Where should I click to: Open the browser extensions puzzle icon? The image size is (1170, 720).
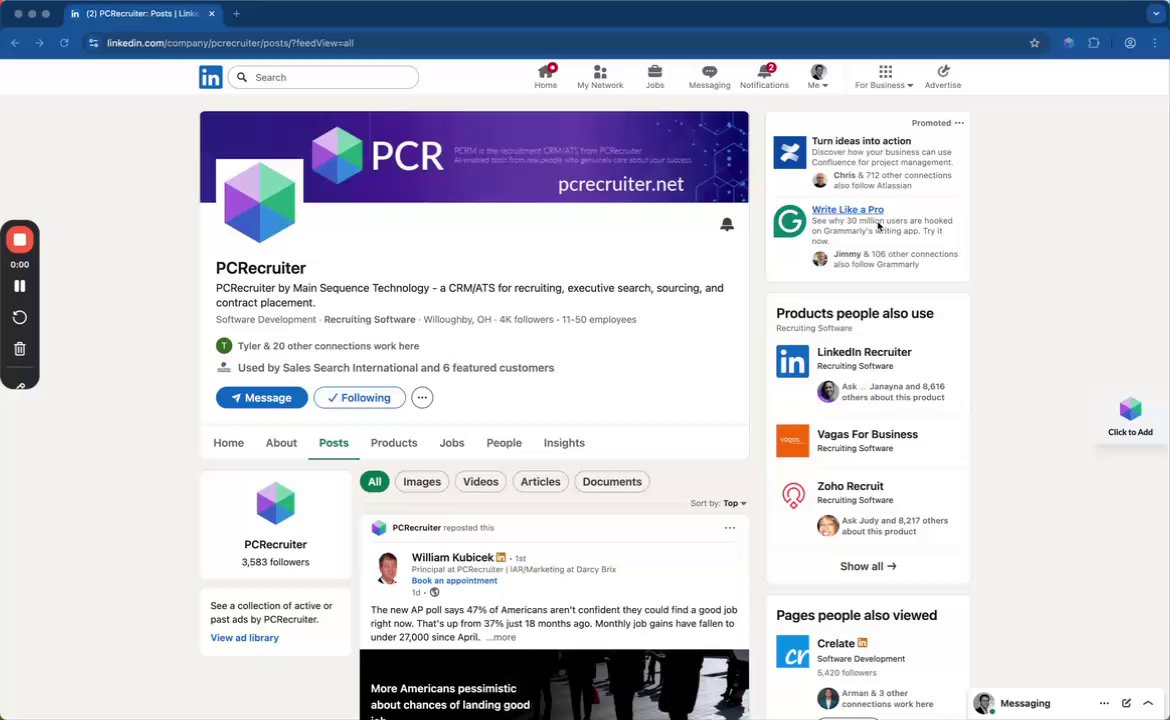click(1094, 43)
